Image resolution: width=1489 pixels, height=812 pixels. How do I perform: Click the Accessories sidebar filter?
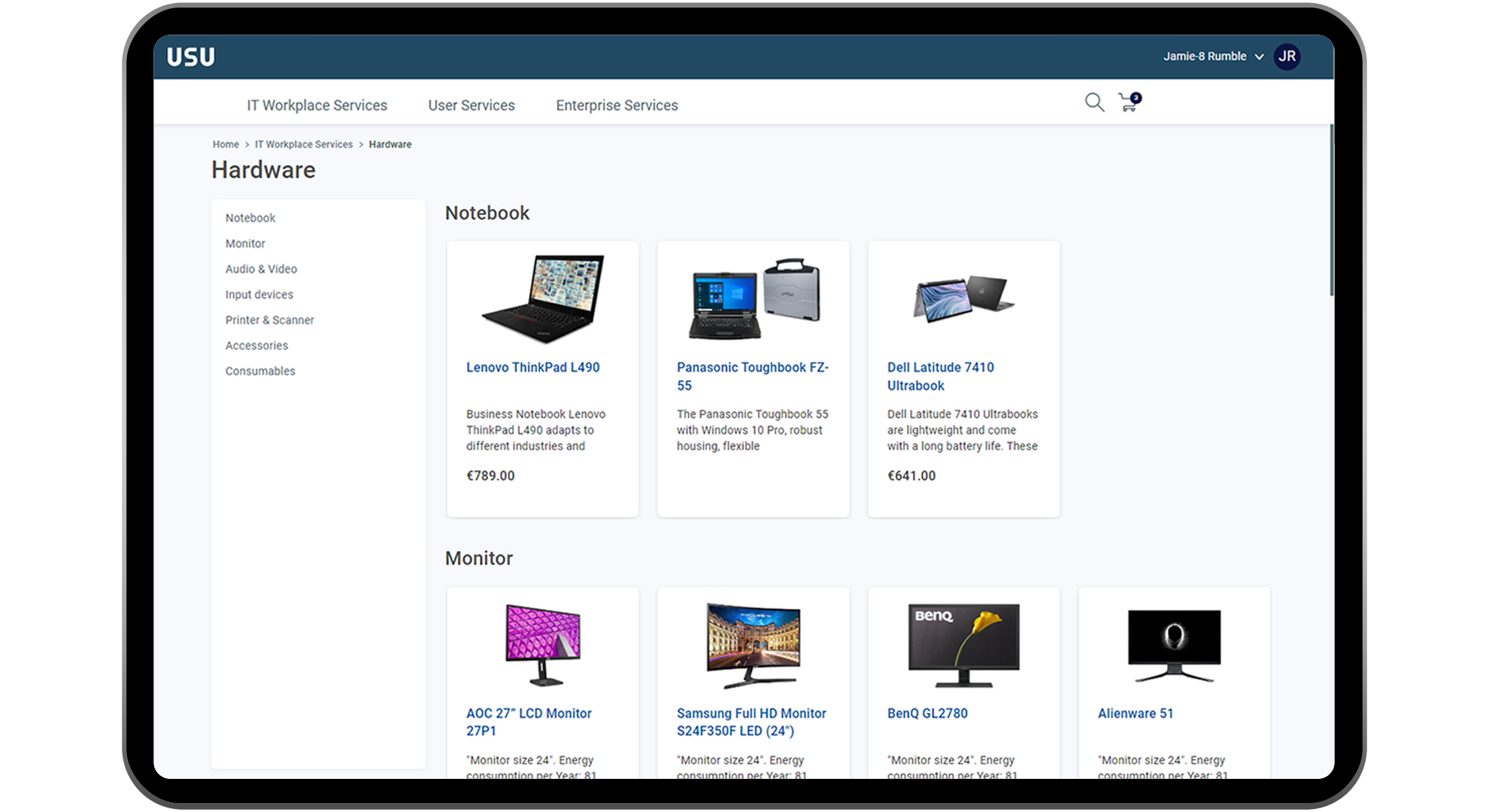257,345
